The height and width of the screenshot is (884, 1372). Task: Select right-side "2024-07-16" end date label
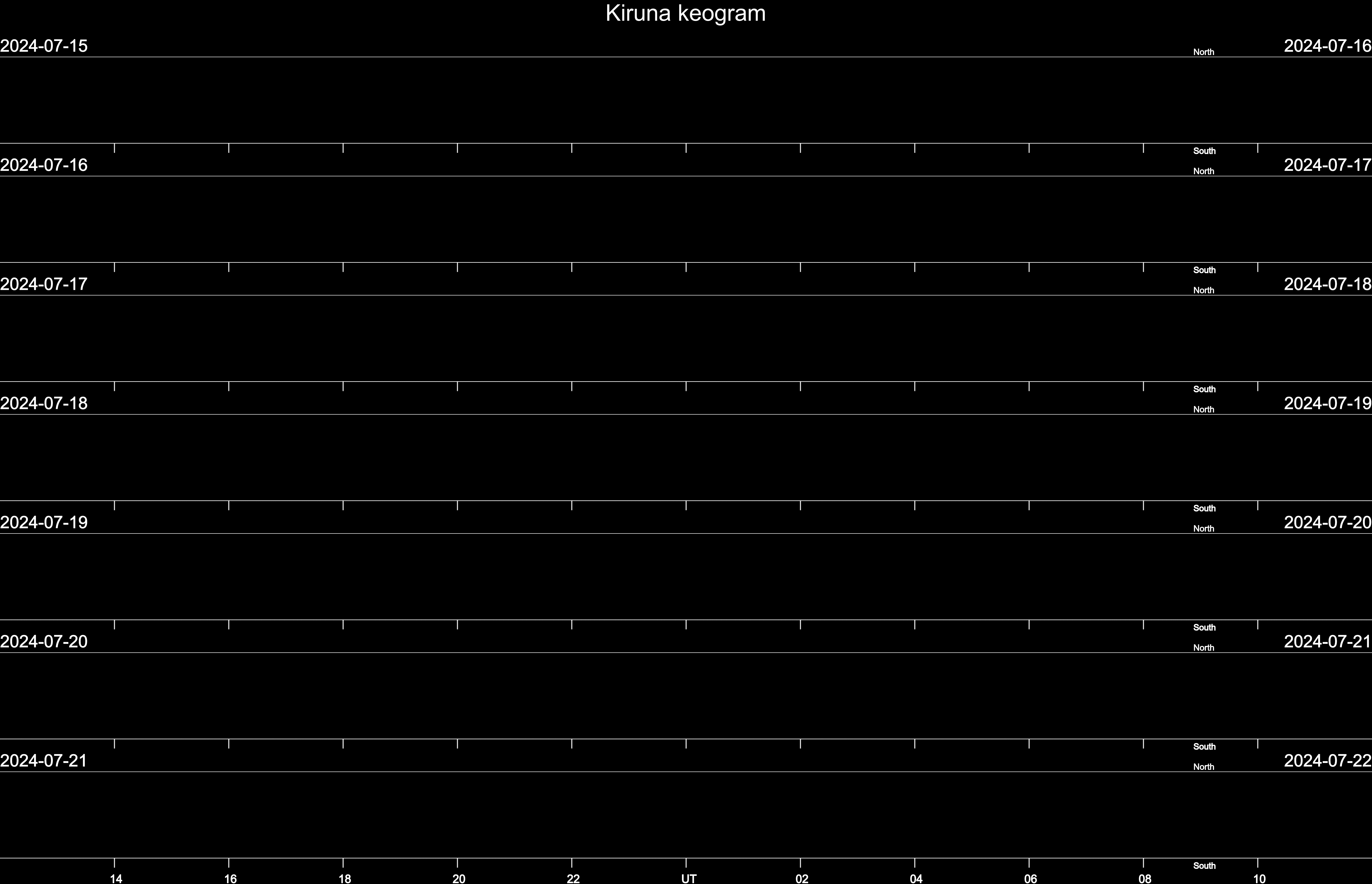tap(1328, 46)
